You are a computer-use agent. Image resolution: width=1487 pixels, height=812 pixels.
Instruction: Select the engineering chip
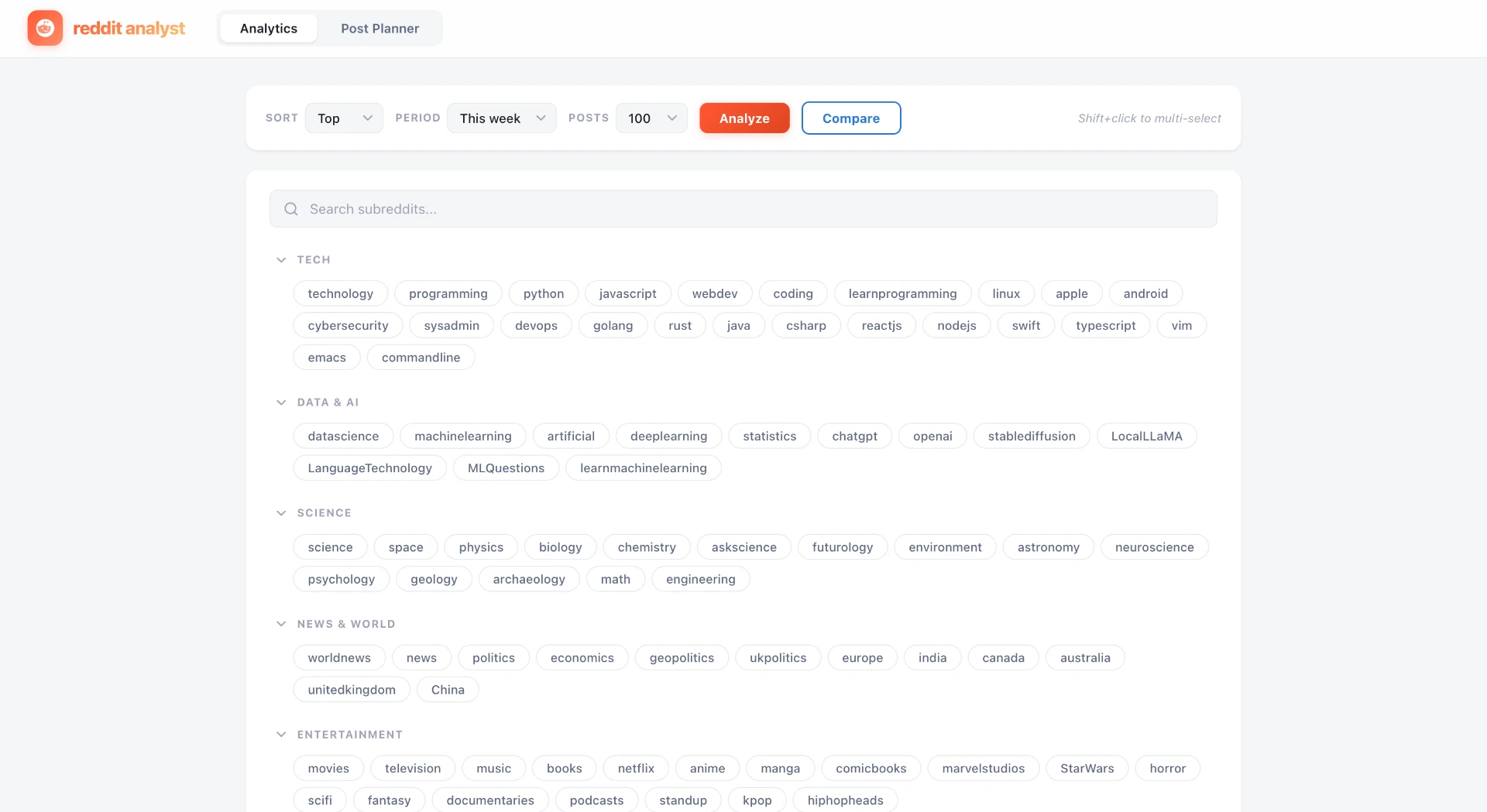point(701,579)
